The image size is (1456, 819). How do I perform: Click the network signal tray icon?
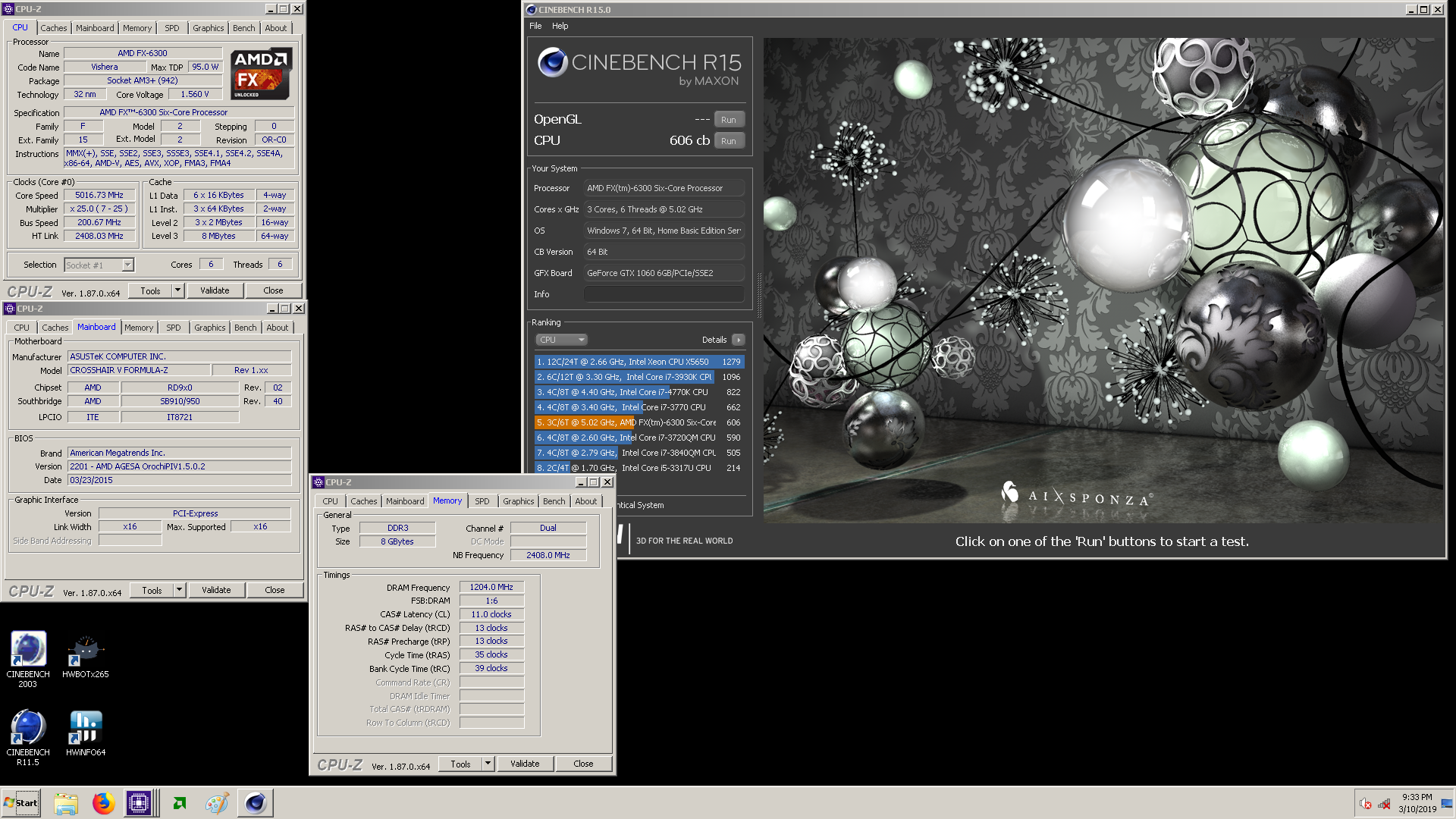coord(1384,804)
